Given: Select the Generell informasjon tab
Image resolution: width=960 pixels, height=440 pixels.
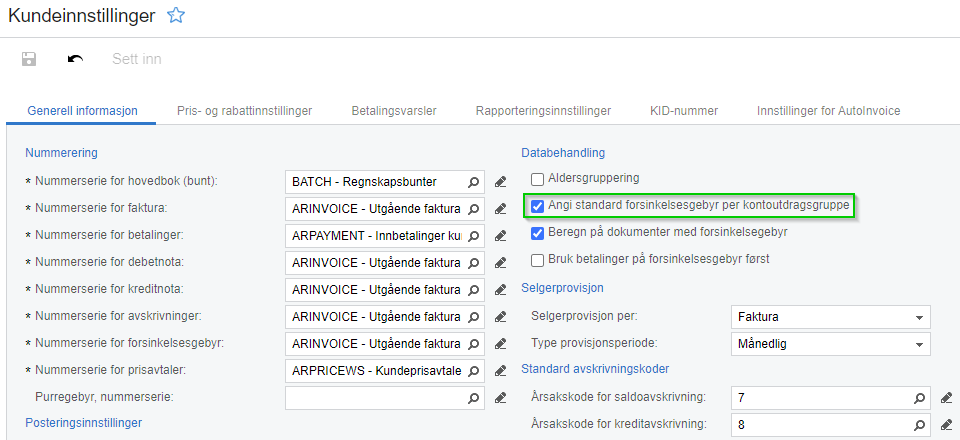Looking at the screenshot, I should (x=82, y=111).
